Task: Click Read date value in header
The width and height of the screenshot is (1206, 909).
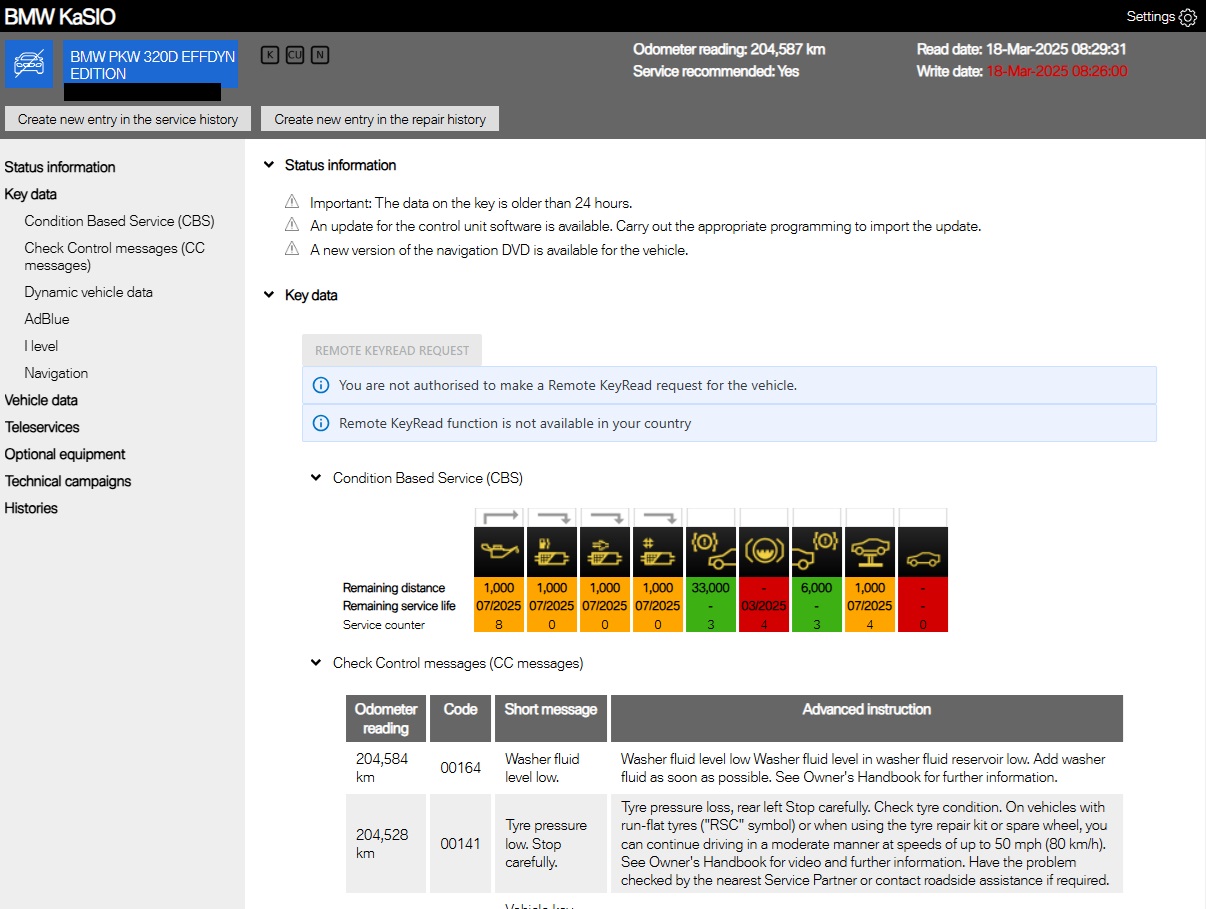Action: [1056, 49]
